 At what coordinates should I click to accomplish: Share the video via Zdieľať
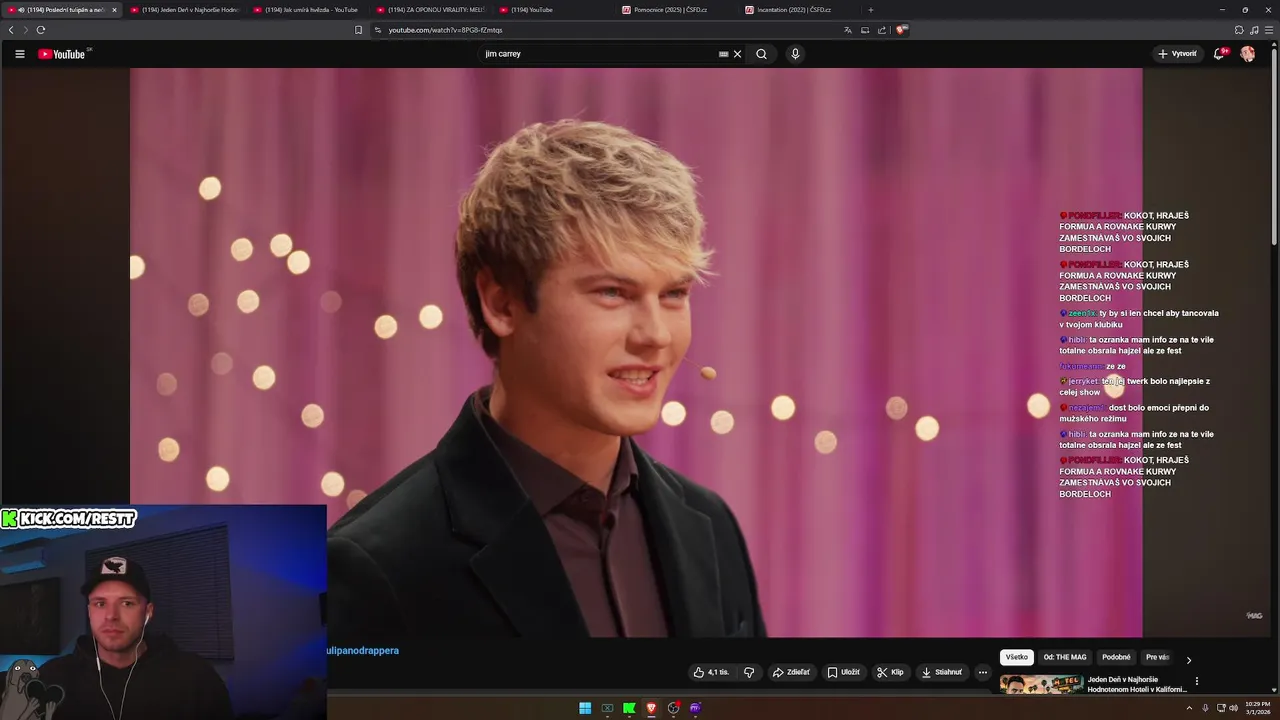point(791,672)
